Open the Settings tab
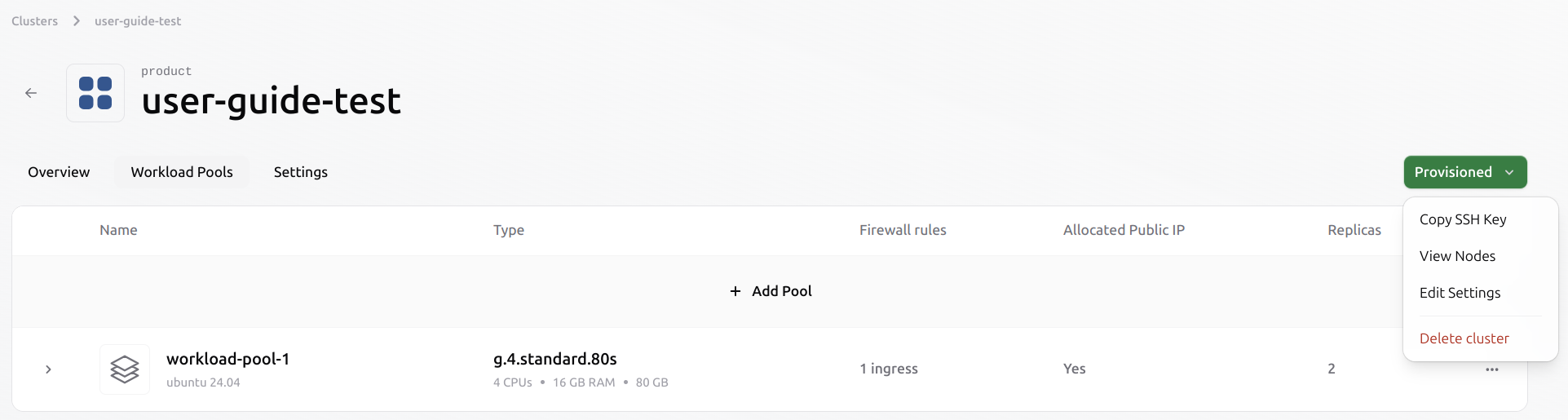This screenshot has height=420, width=1568. [301, 172]
